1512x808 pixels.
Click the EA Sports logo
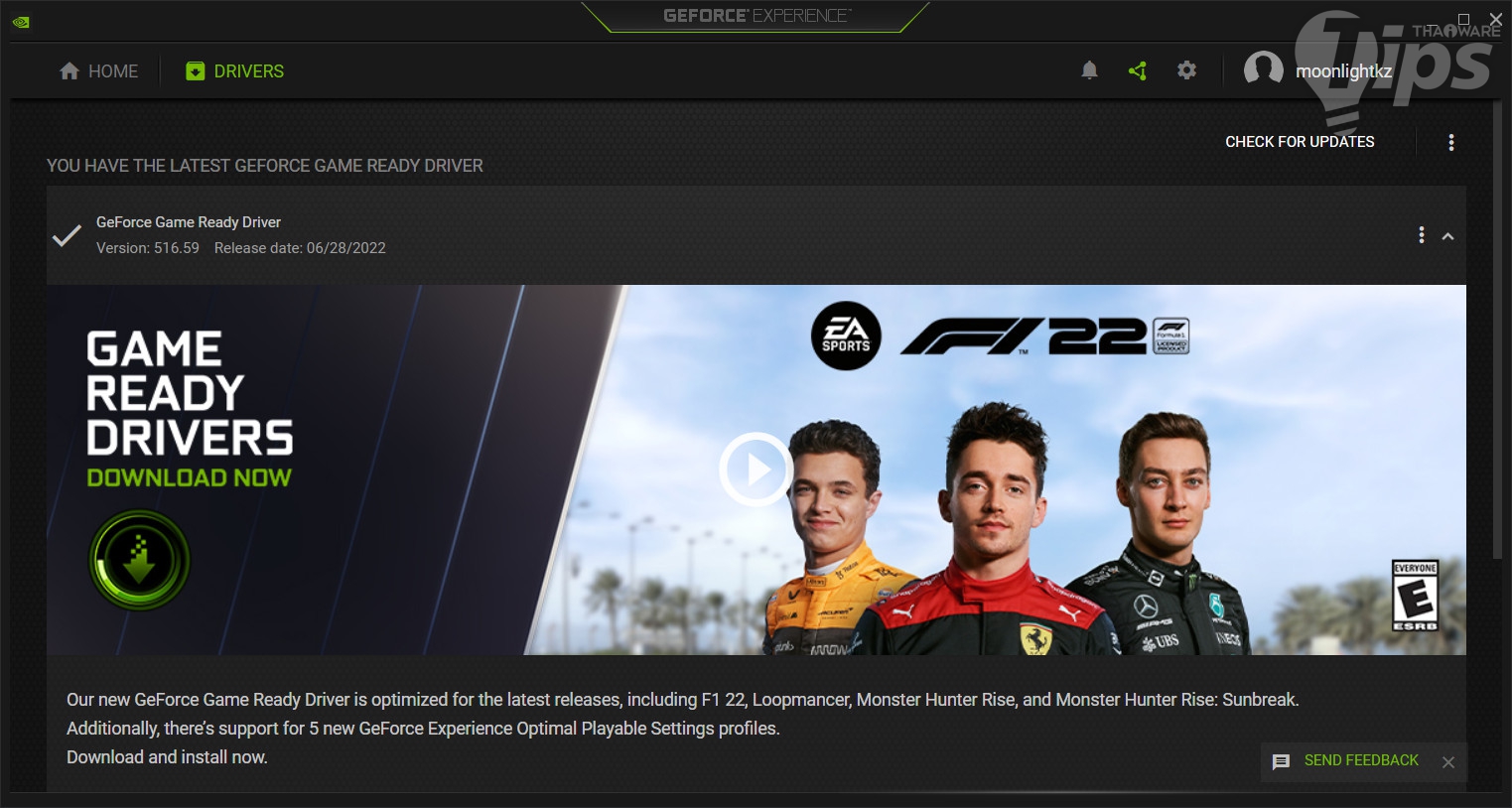(846, 336)
